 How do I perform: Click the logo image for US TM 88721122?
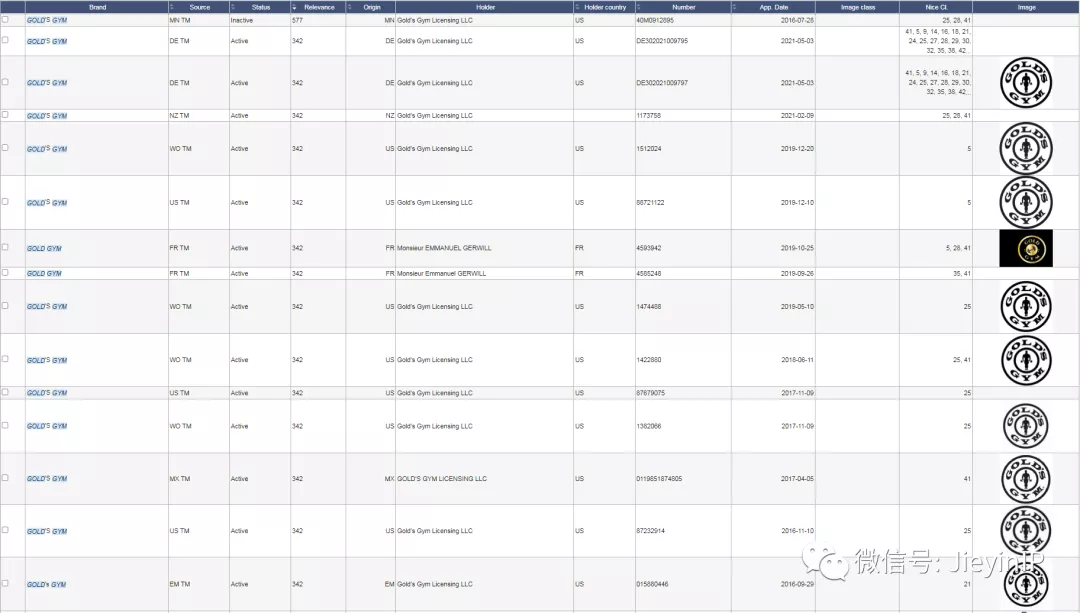(x=1026, y=202)
